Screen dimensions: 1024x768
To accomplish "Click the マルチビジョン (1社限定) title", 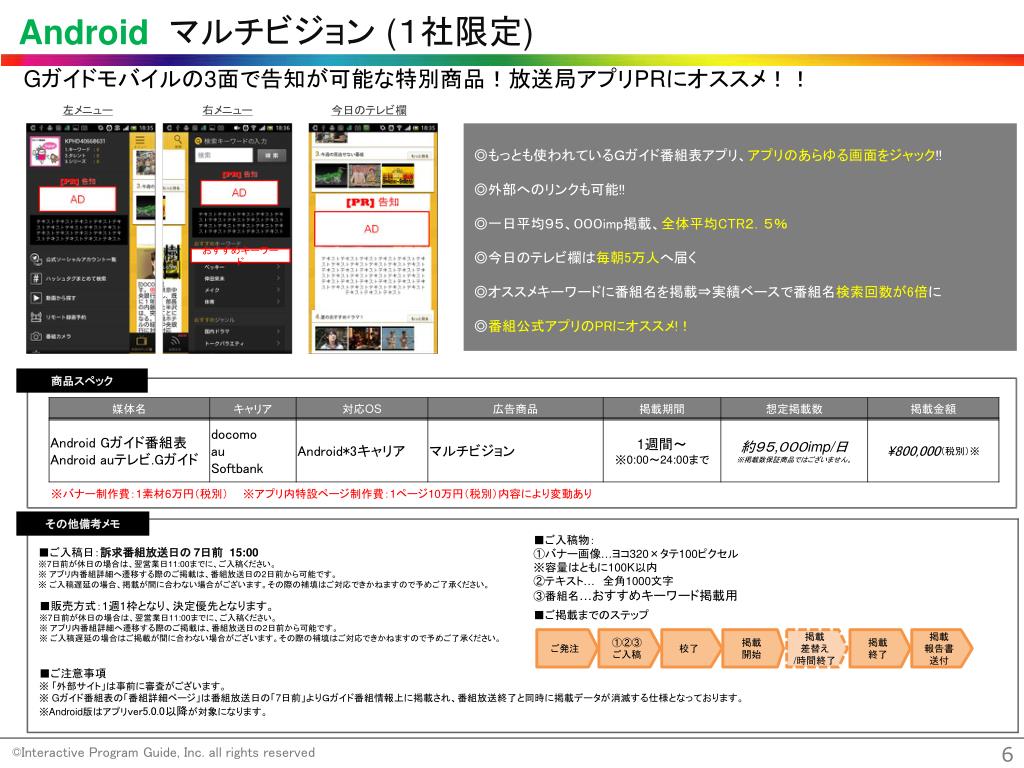I will (351, 32).
